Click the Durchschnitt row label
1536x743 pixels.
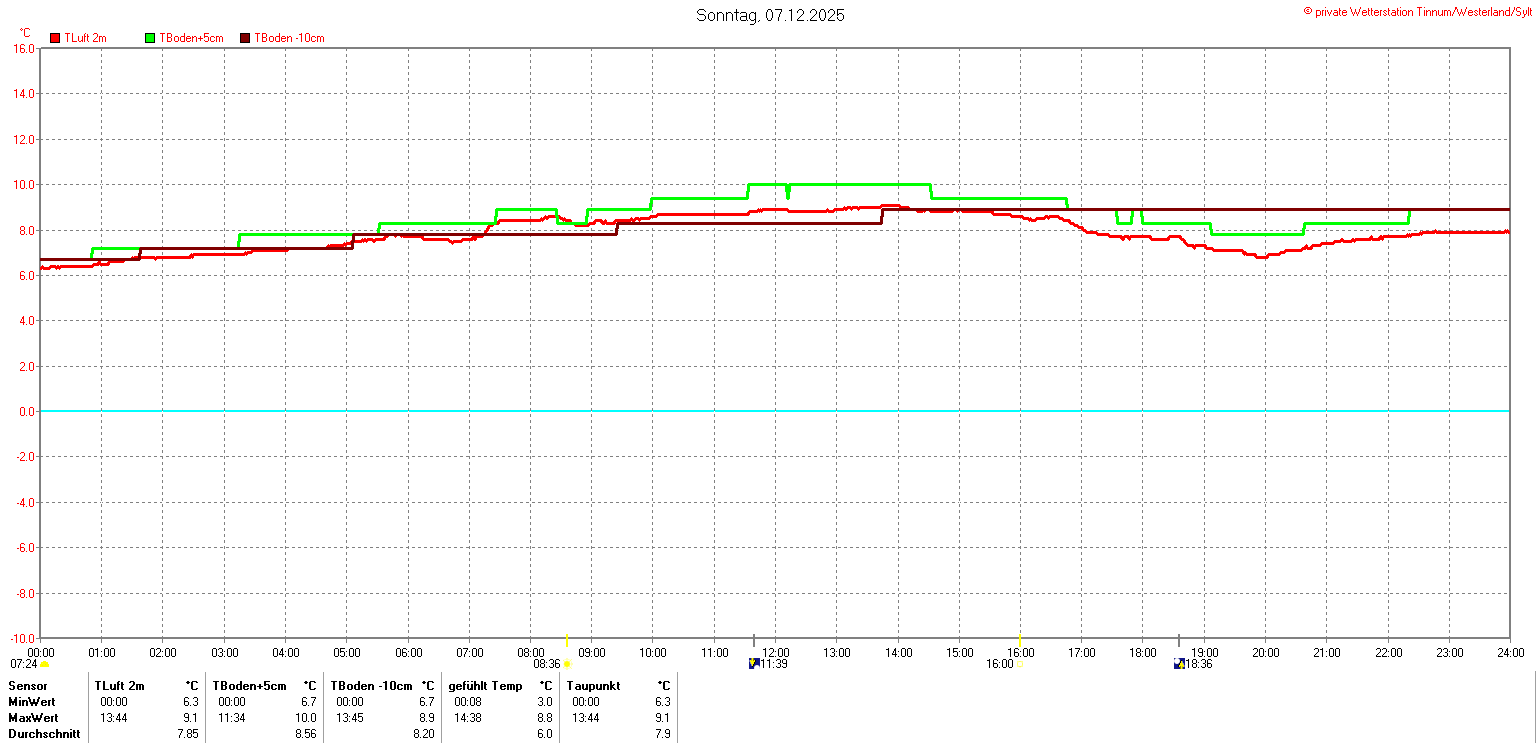click(44, 734)
